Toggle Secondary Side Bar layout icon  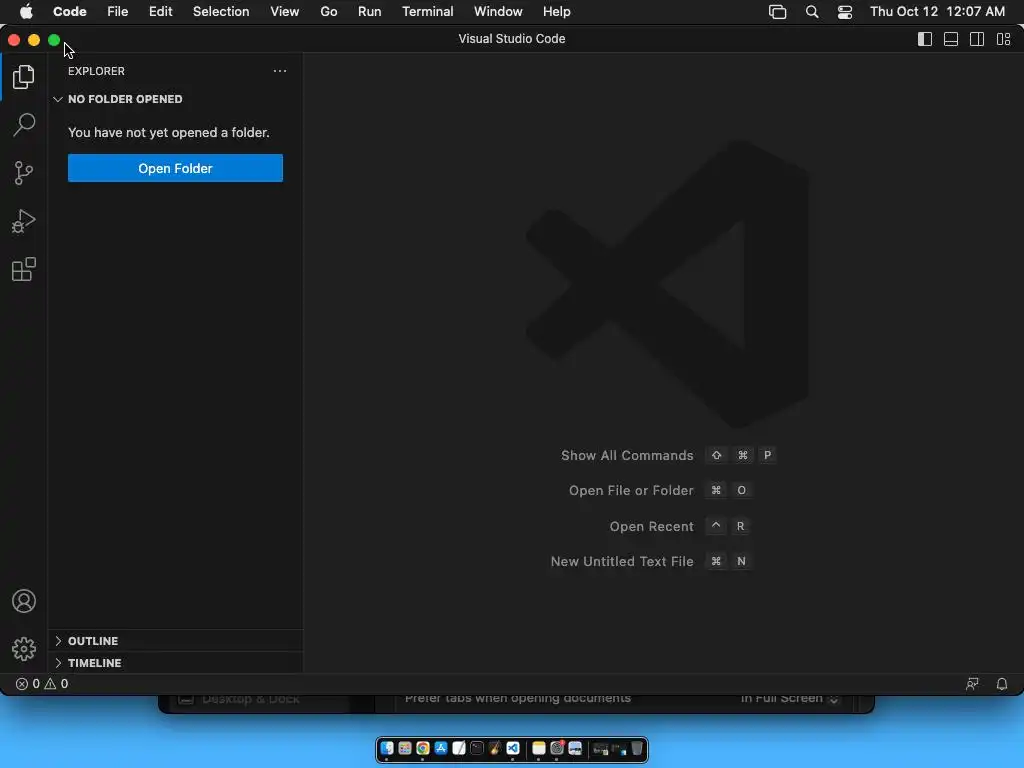click(977, 39)
